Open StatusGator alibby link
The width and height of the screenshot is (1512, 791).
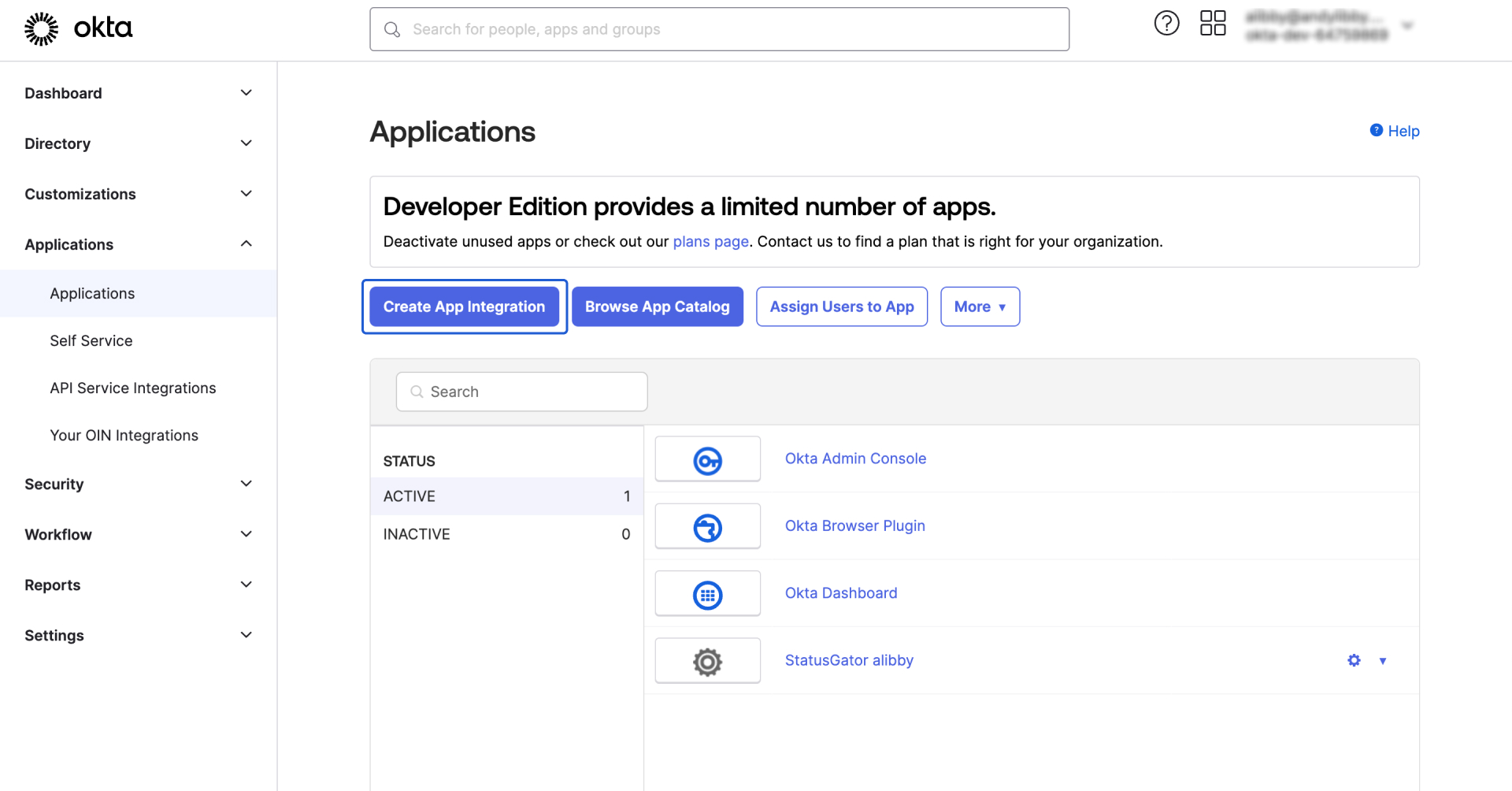[849, 660]
